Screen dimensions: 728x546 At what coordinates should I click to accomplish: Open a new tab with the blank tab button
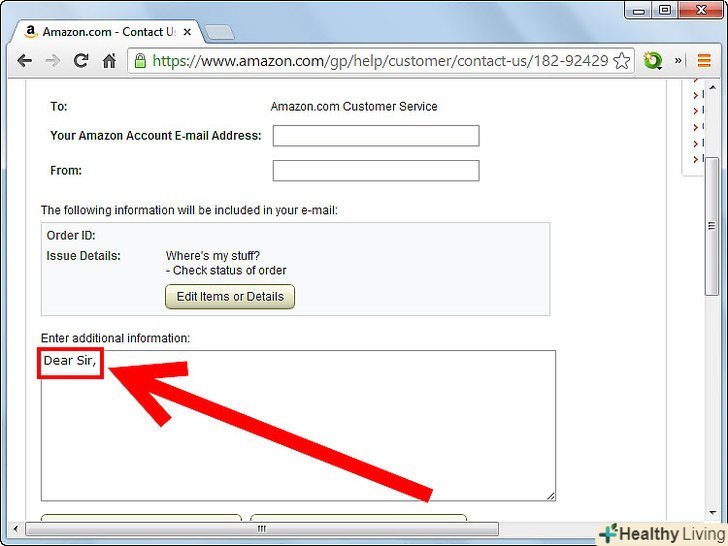point(219,32)
